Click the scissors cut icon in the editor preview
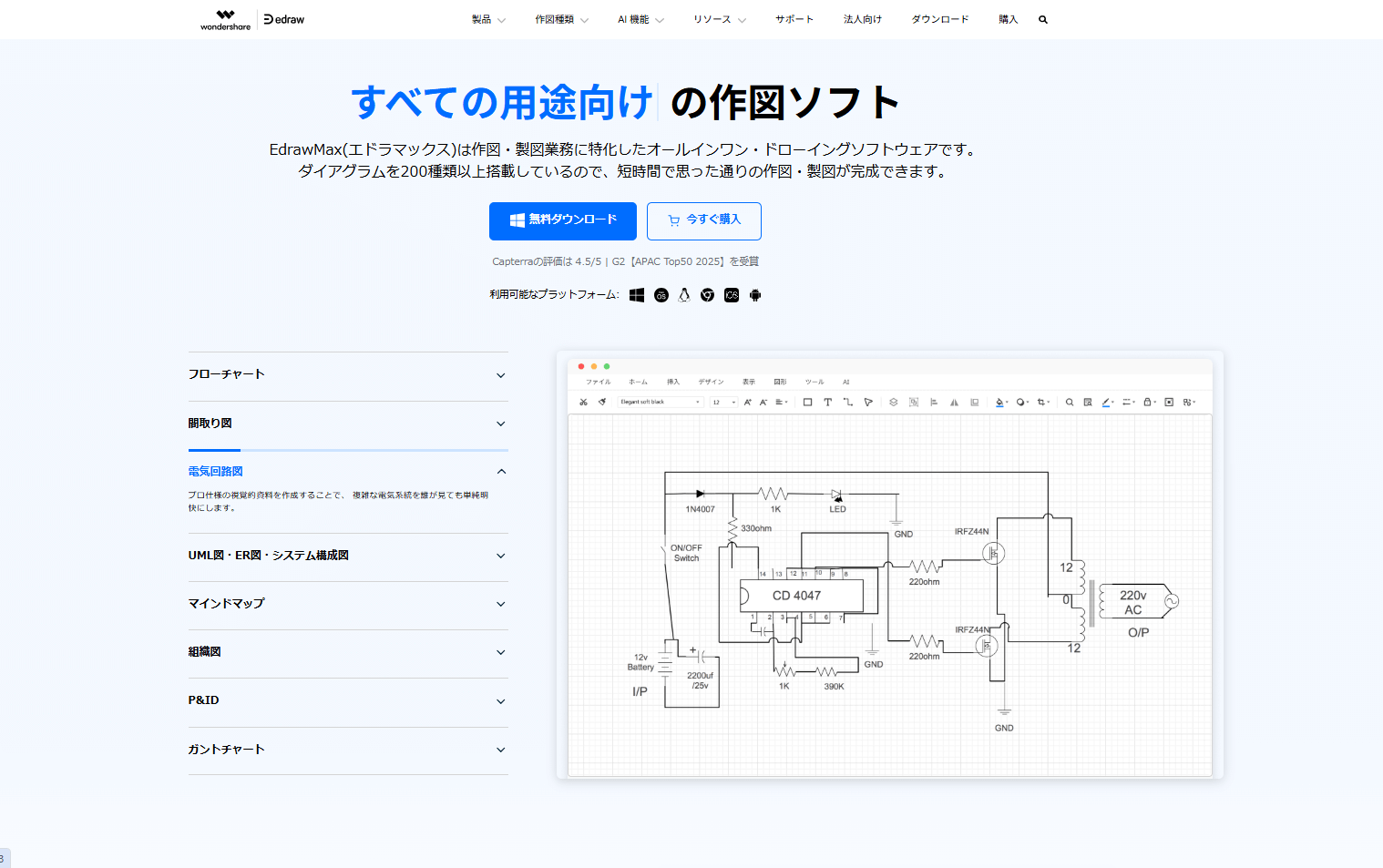The width and height of the screenshot is (1383, 868). click(x=584, y=402)
